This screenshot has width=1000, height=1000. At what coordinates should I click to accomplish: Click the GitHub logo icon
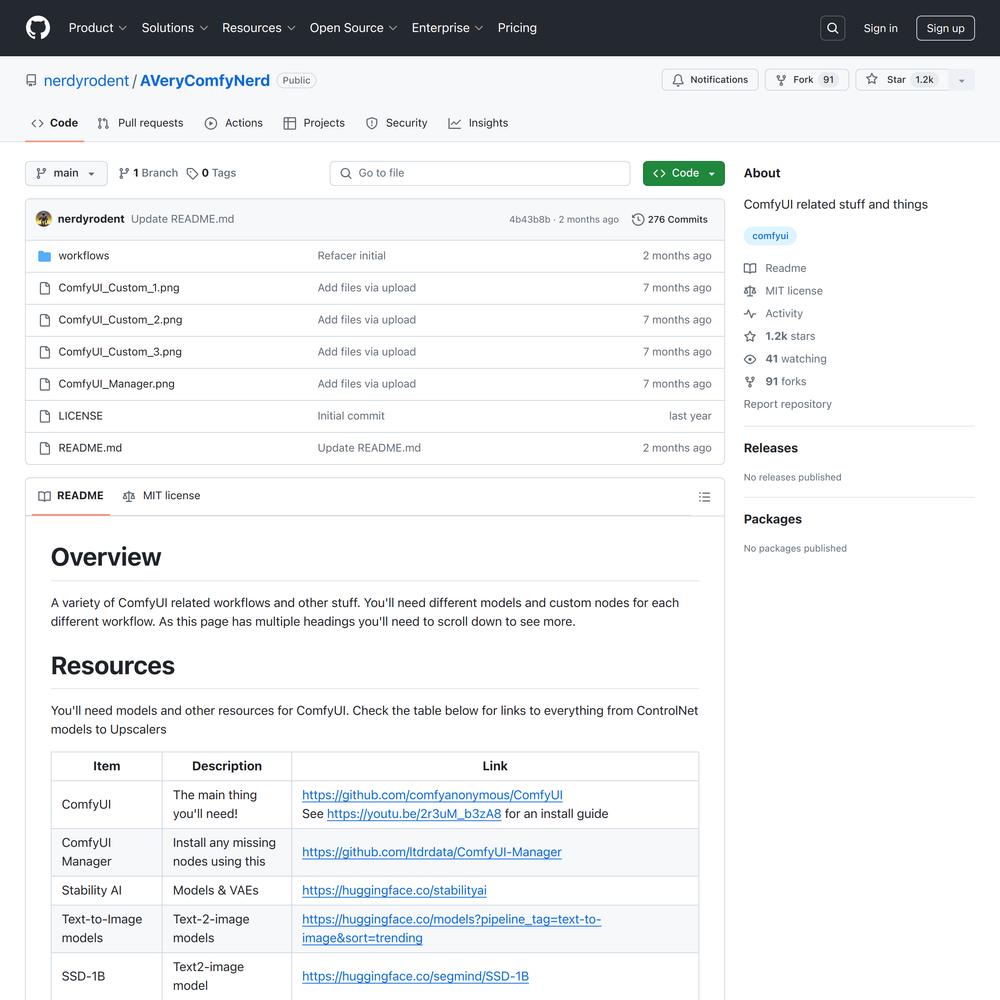pyautogui.click(x=38, y=28)
